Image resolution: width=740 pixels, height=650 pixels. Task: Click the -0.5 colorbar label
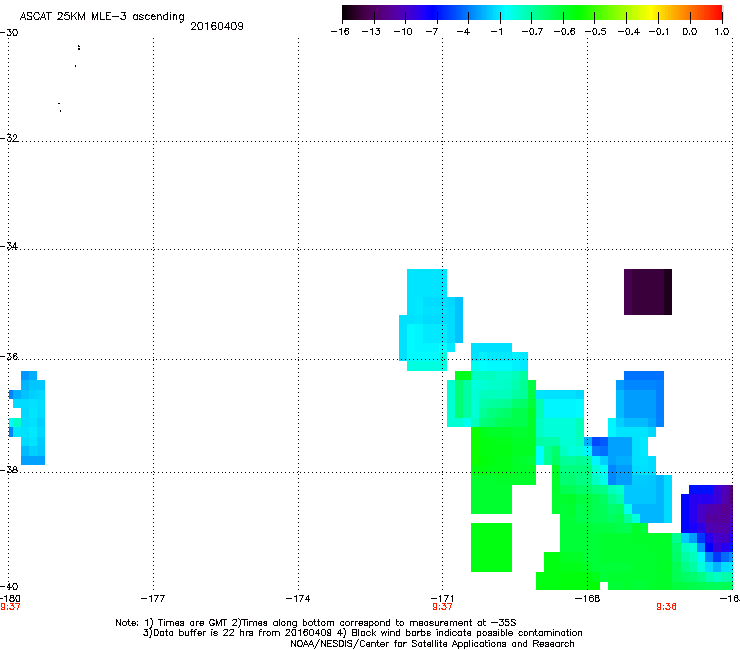click(x=596, y=32)
